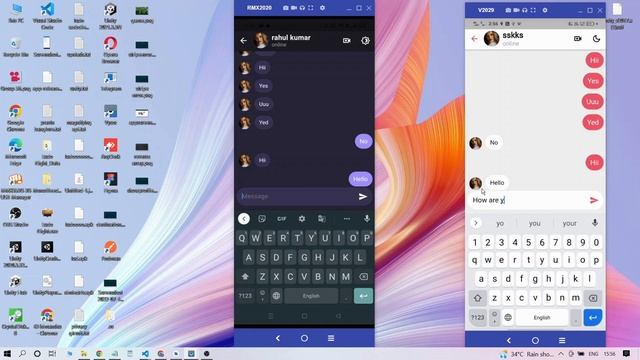Click Android back button in V2029 window
The width and height of the screenshot is (640, 360).
pos(509,340)
